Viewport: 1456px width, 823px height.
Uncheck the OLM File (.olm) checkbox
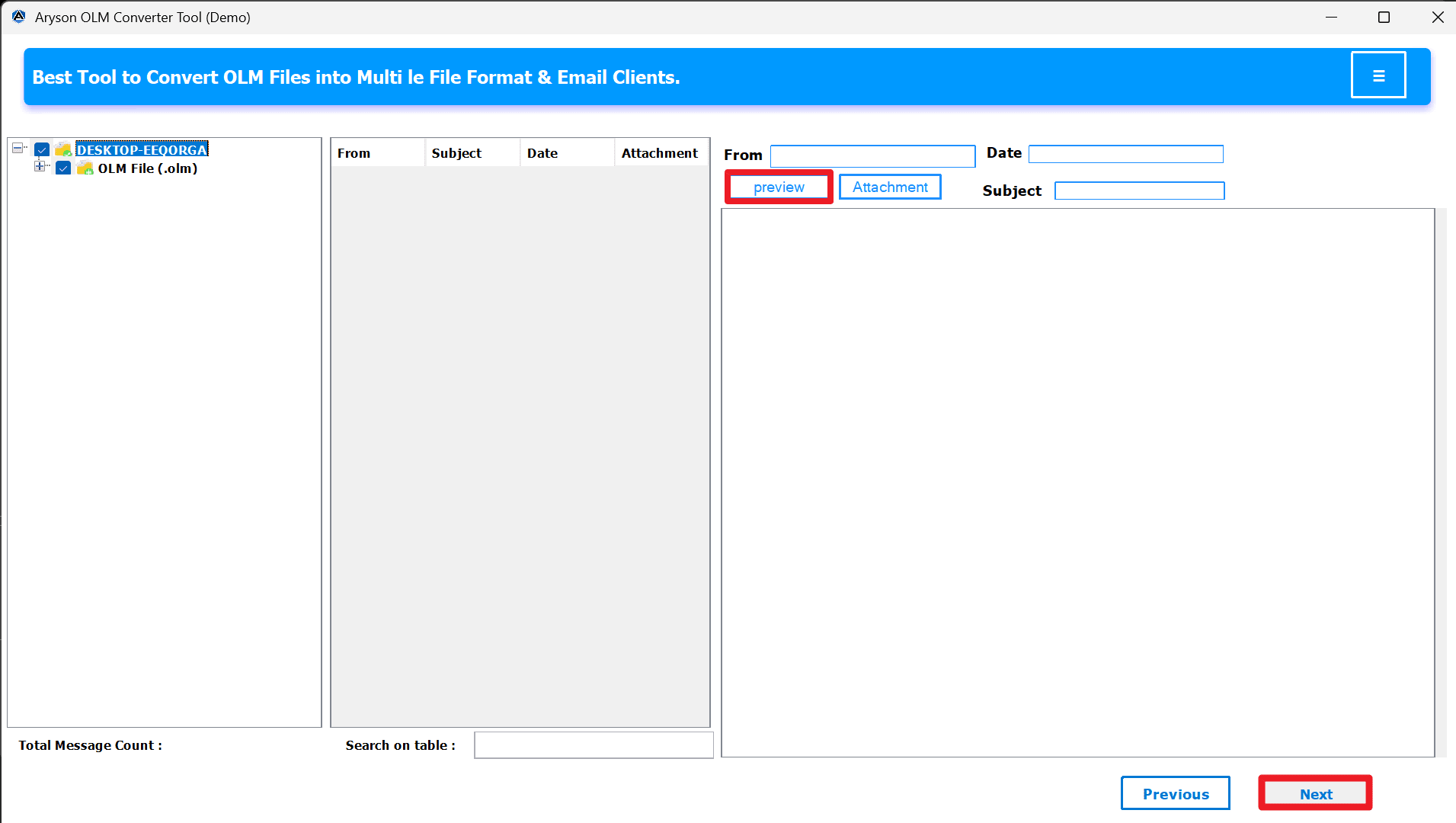(63, 168)
